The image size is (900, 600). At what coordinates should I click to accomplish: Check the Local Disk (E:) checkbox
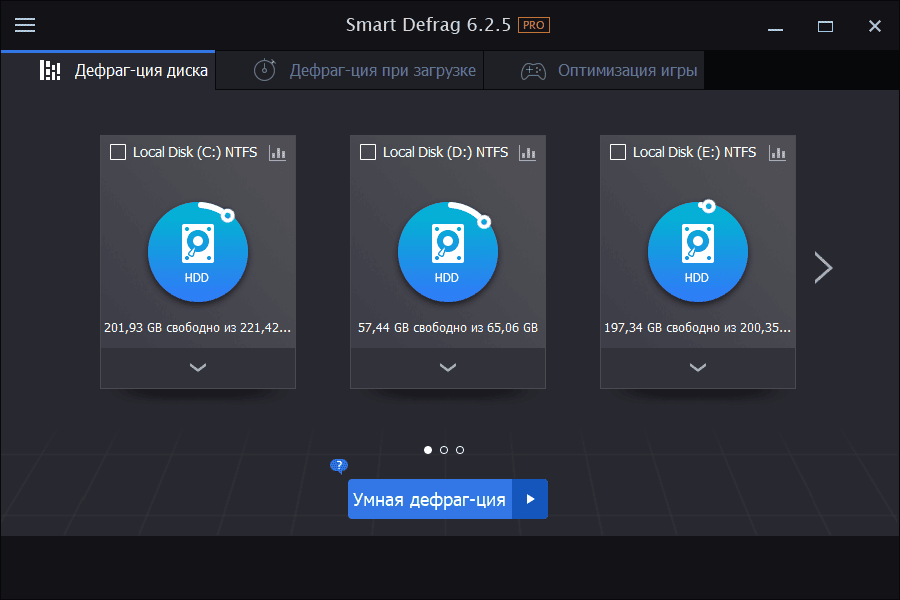(618, 152)
